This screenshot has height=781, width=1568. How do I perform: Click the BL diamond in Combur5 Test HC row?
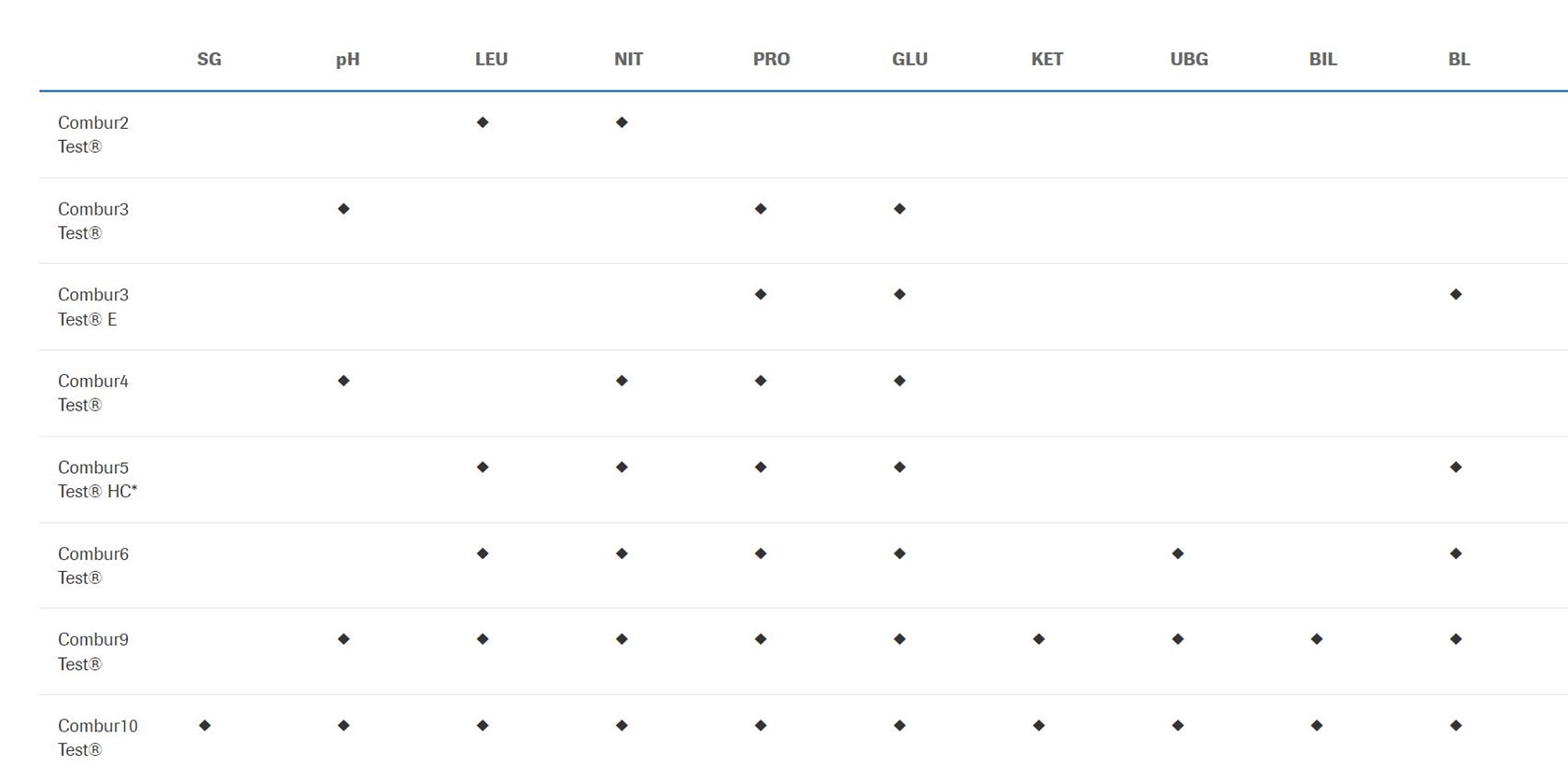[1456, 467]
